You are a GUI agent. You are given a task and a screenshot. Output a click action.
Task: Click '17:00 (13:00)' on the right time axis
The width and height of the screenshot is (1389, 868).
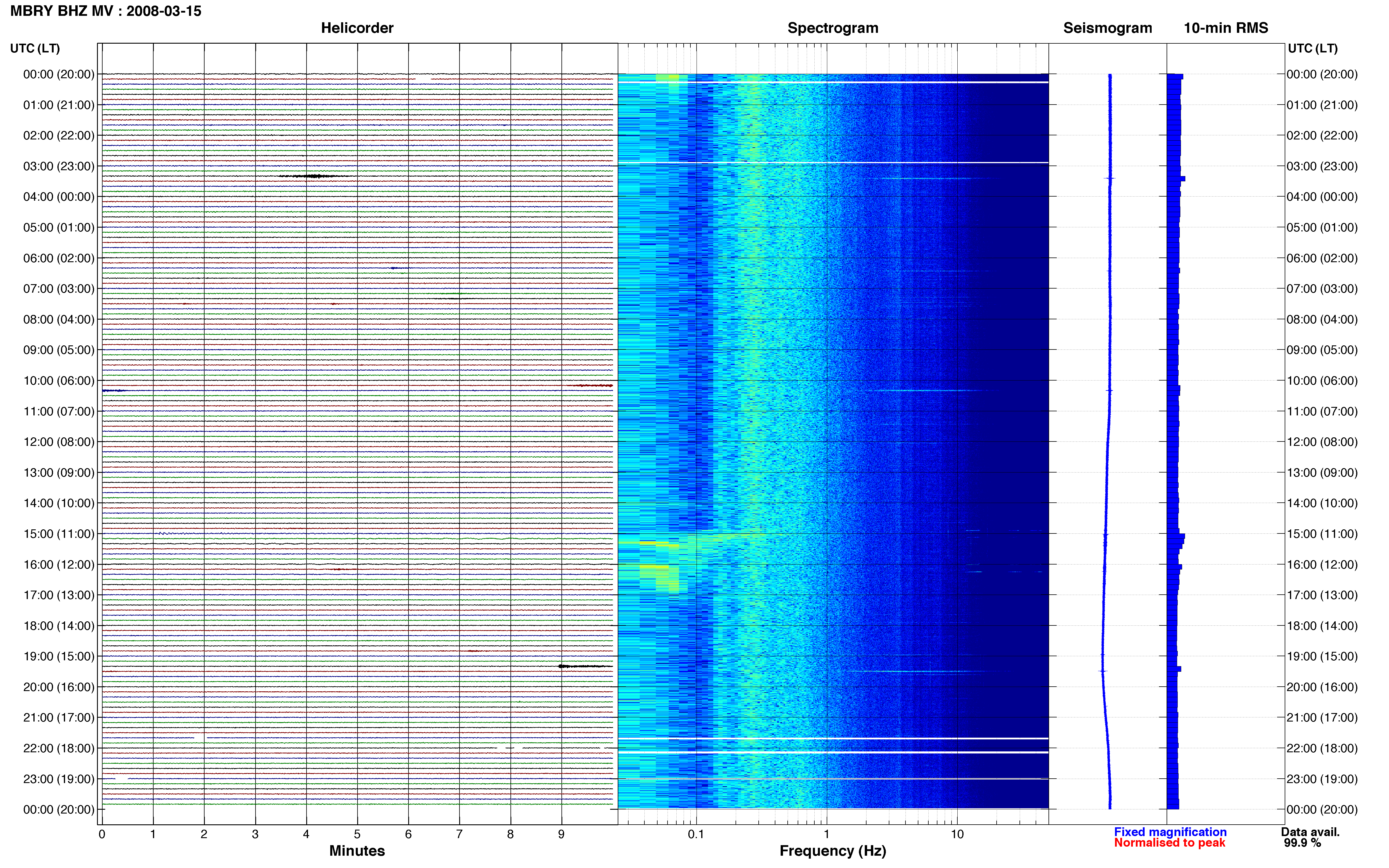[x=1322, y=595]
